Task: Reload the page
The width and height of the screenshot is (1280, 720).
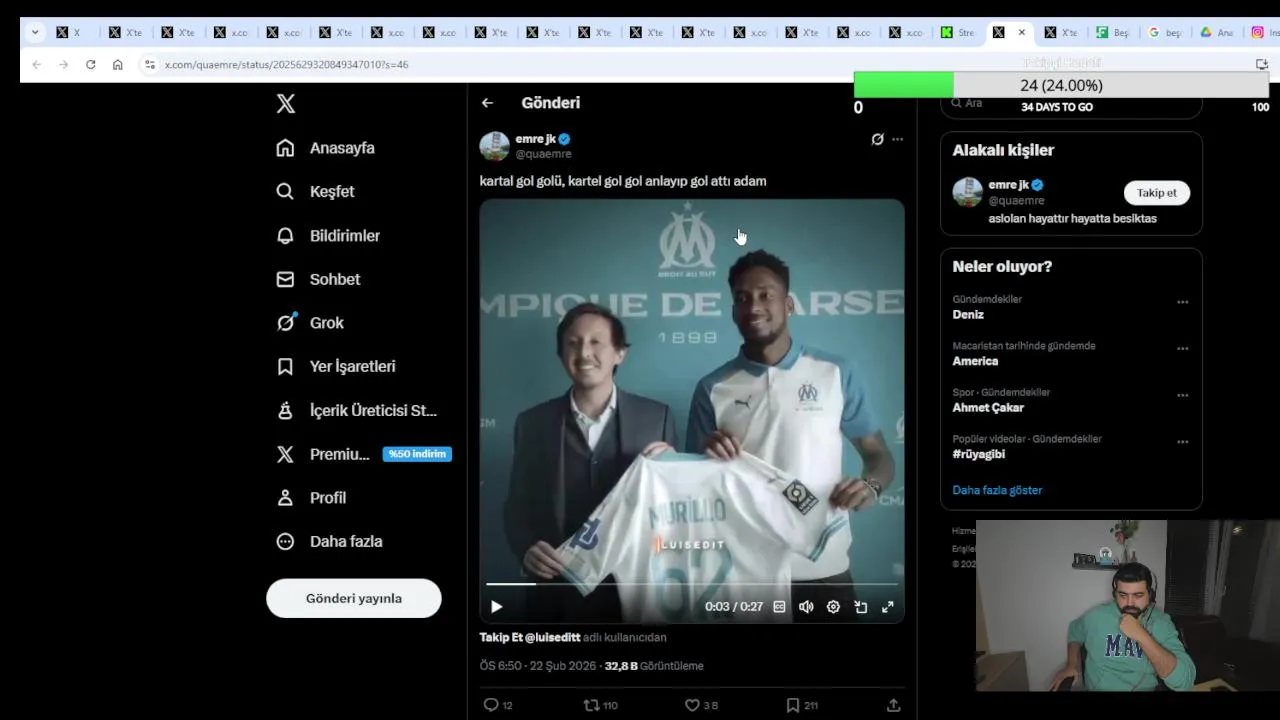Action: point(90,64)
